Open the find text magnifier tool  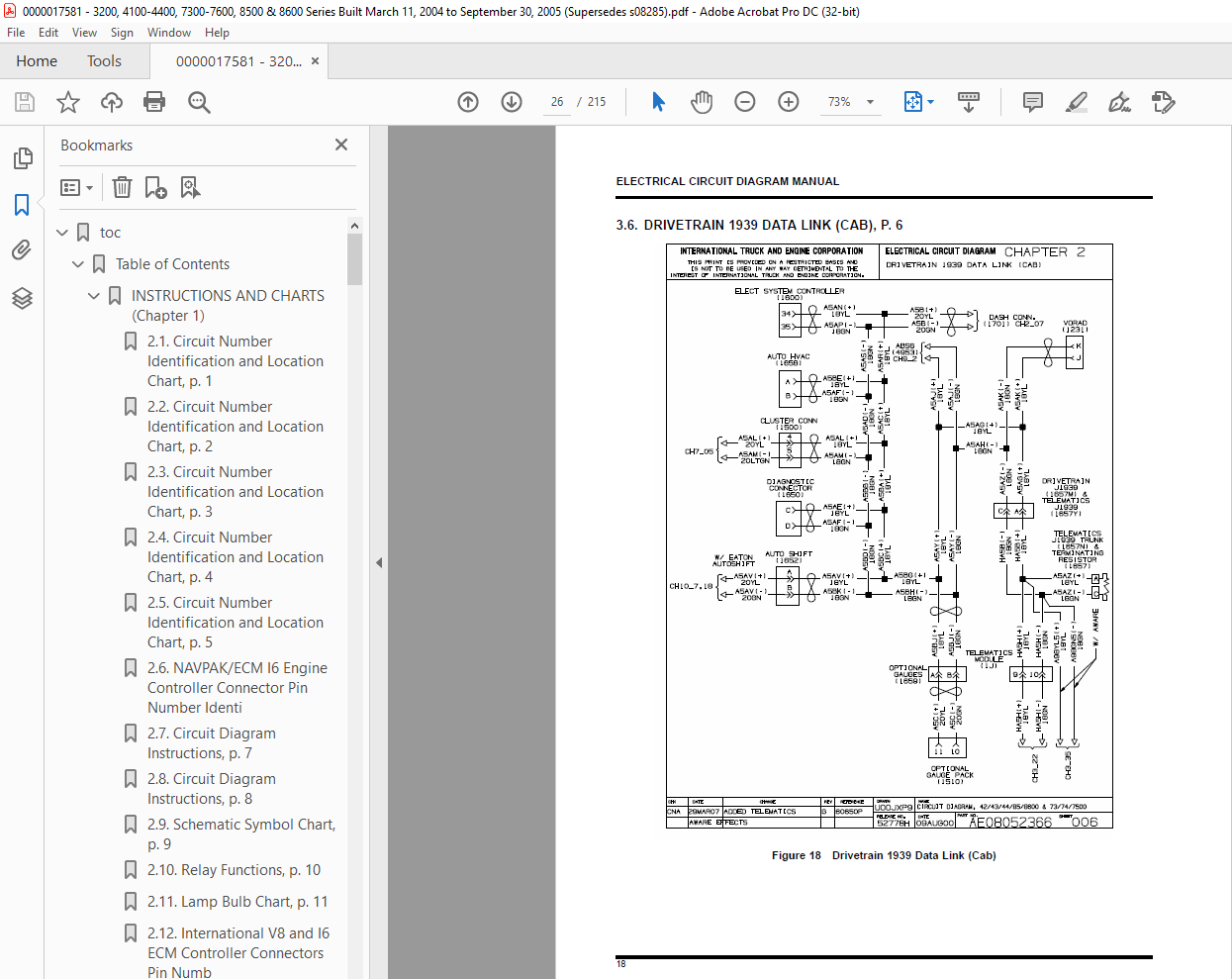tap(199, 102)
